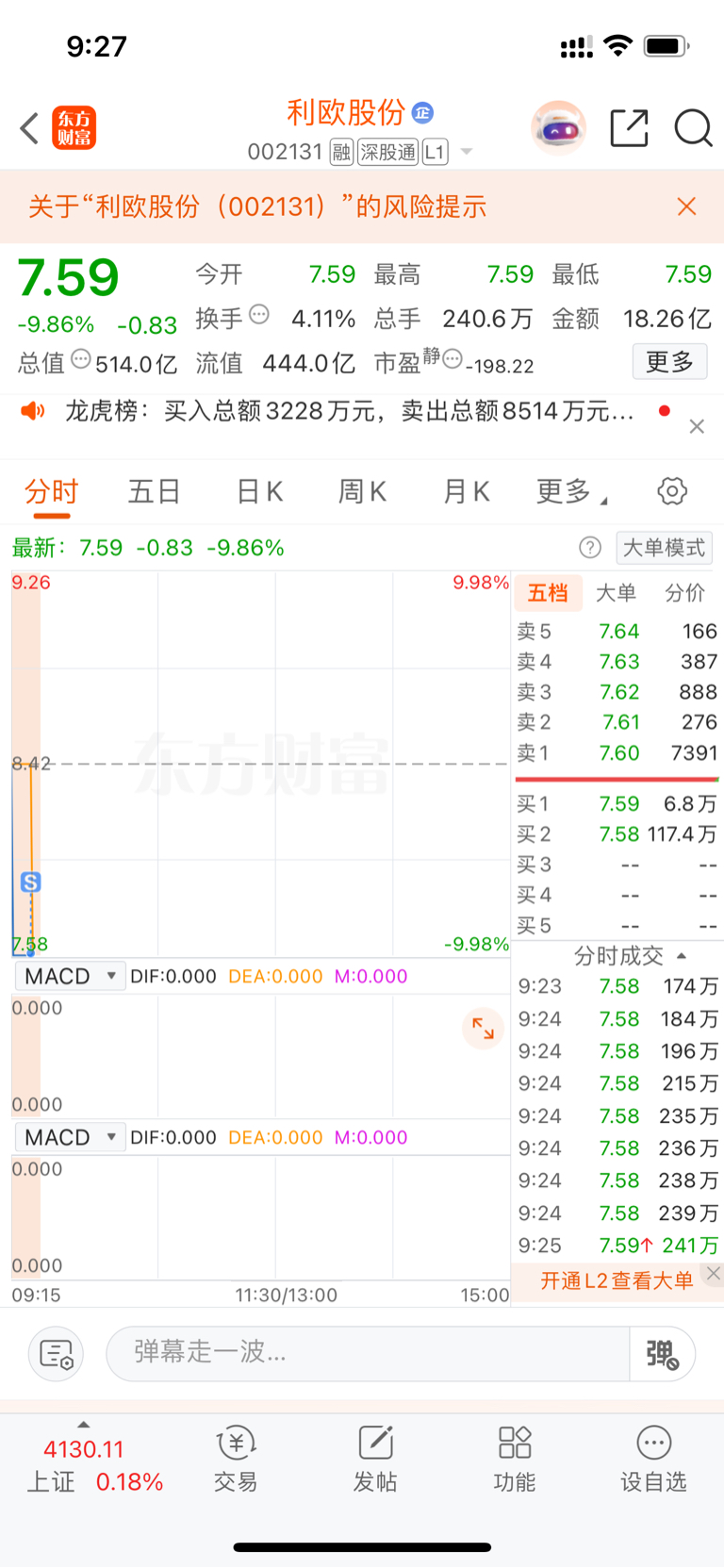Image resolution: width=724 pixels, height=1568 pixels.
Task: Switch to the 五日 tab
Action: tap(155, 491)
